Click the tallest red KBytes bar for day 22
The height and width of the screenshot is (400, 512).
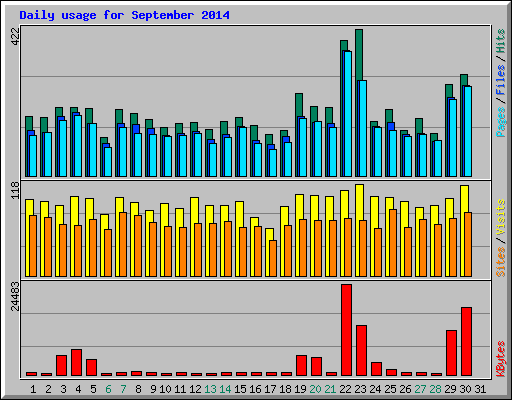[x=346, y=330]
